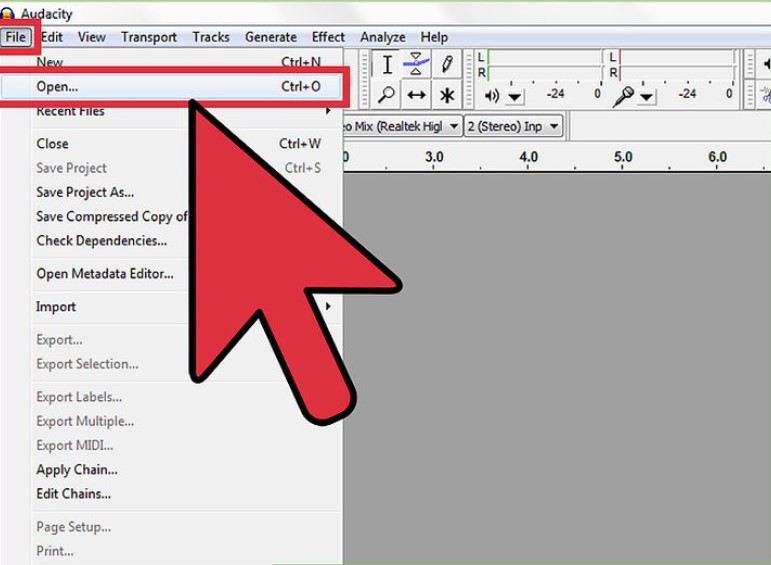Open the Tracks menu
The image size is (771, 565).
coord(211,37)
